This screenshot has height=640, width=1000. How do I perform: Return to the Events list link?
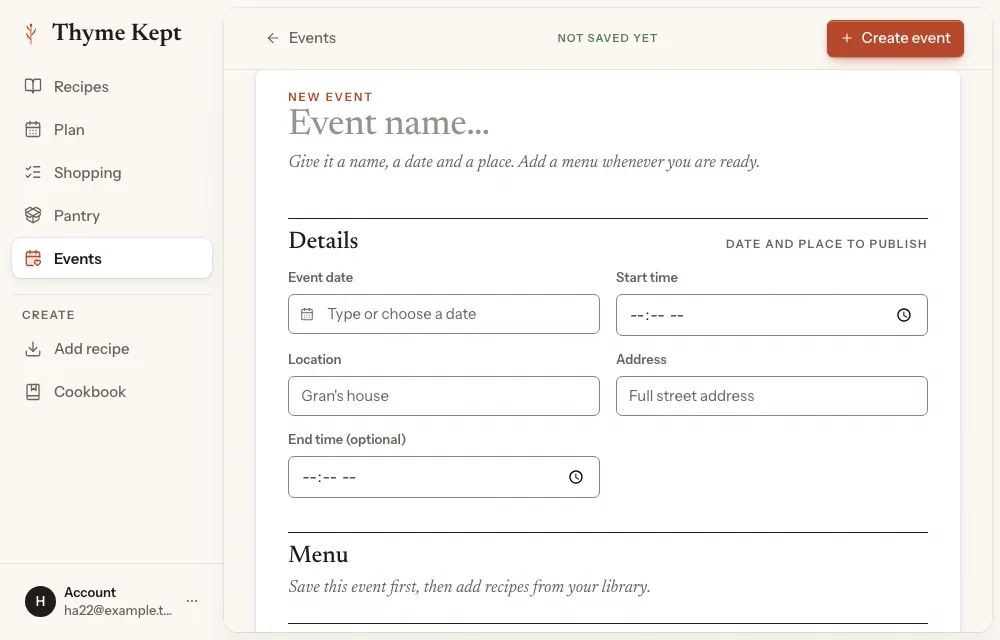[301, 38]
